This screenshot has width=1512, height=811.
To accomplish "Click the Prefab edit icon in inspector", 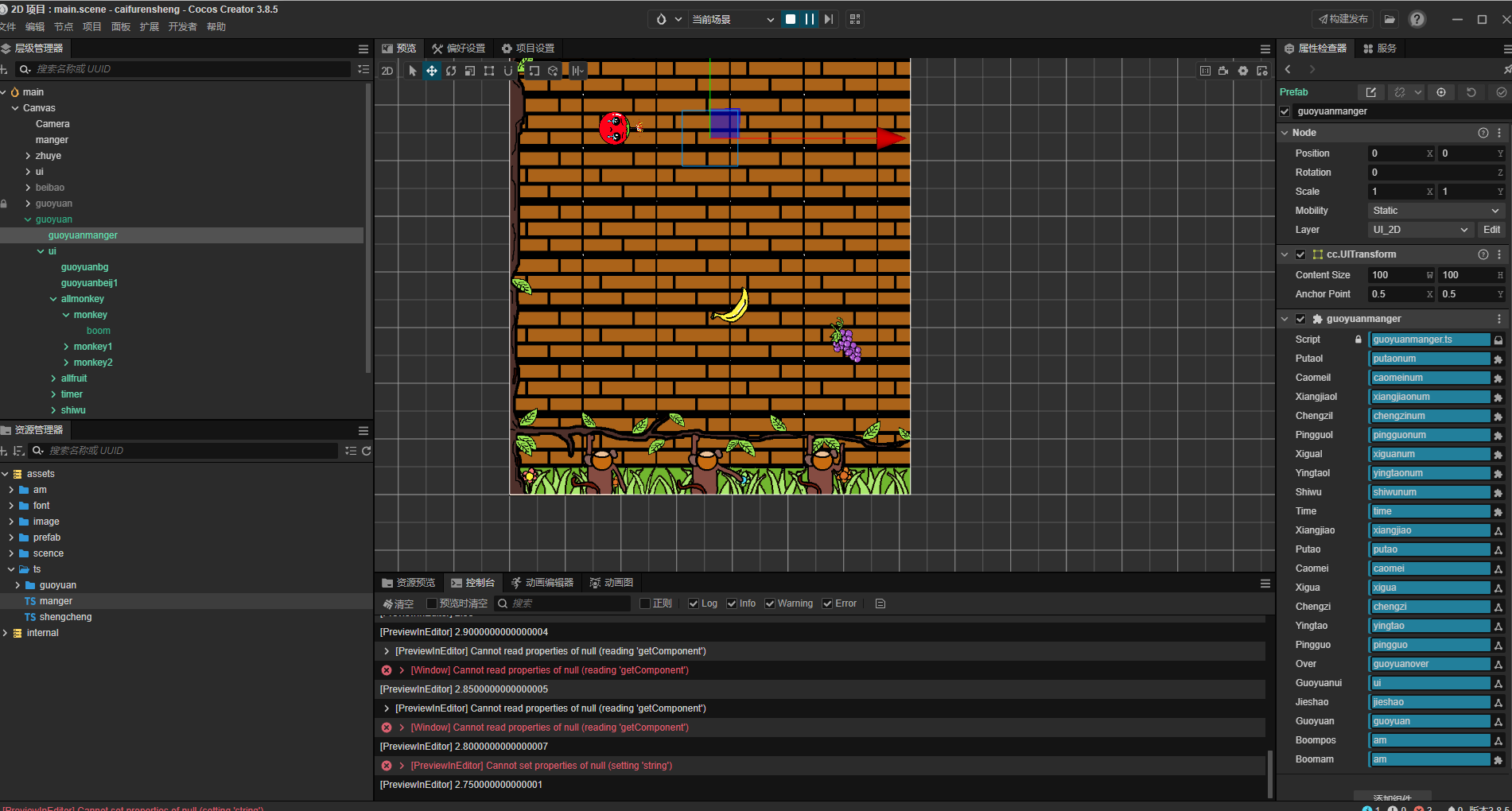I will pos(1371,92).
